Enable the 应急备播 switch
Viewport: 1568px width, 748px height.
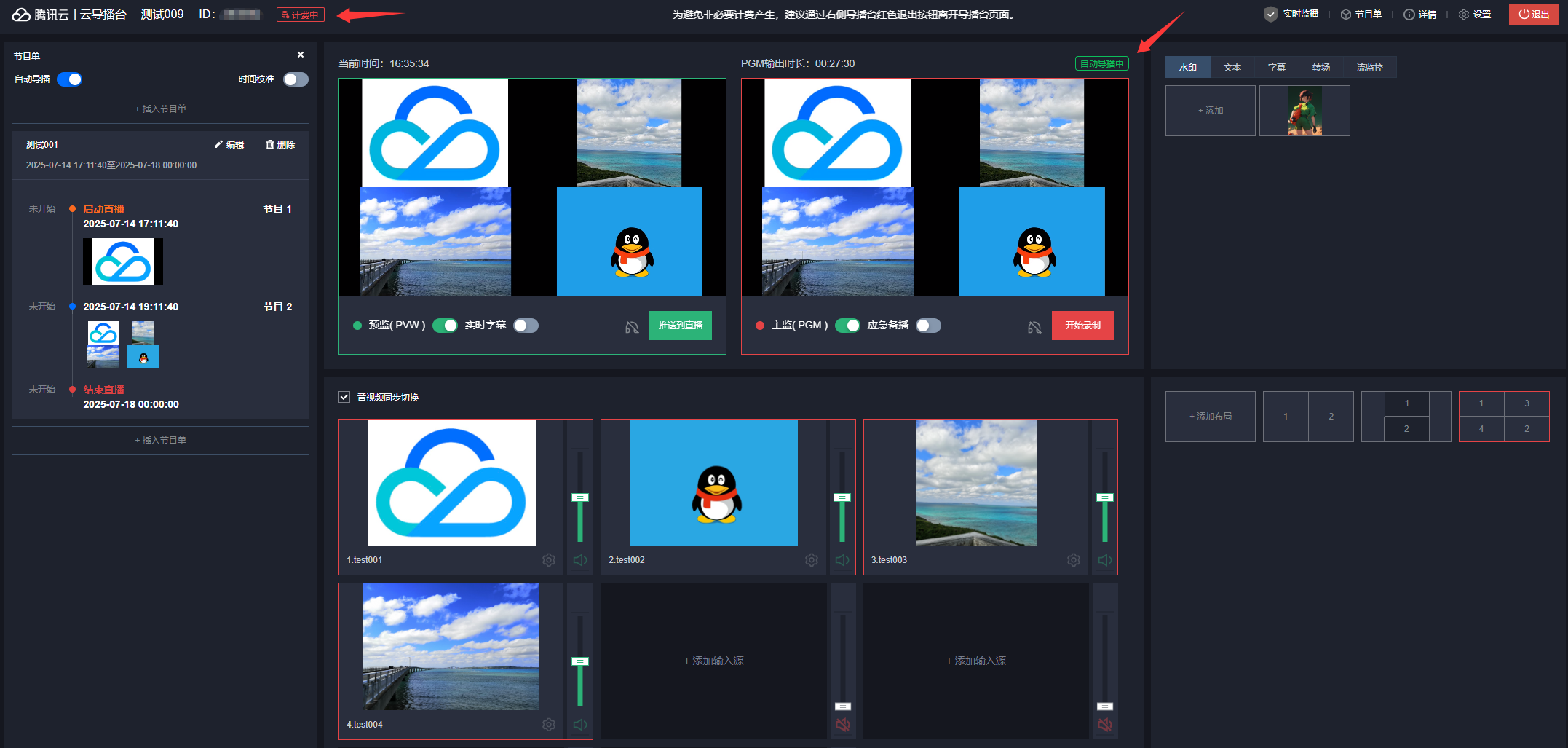(929, 326)
